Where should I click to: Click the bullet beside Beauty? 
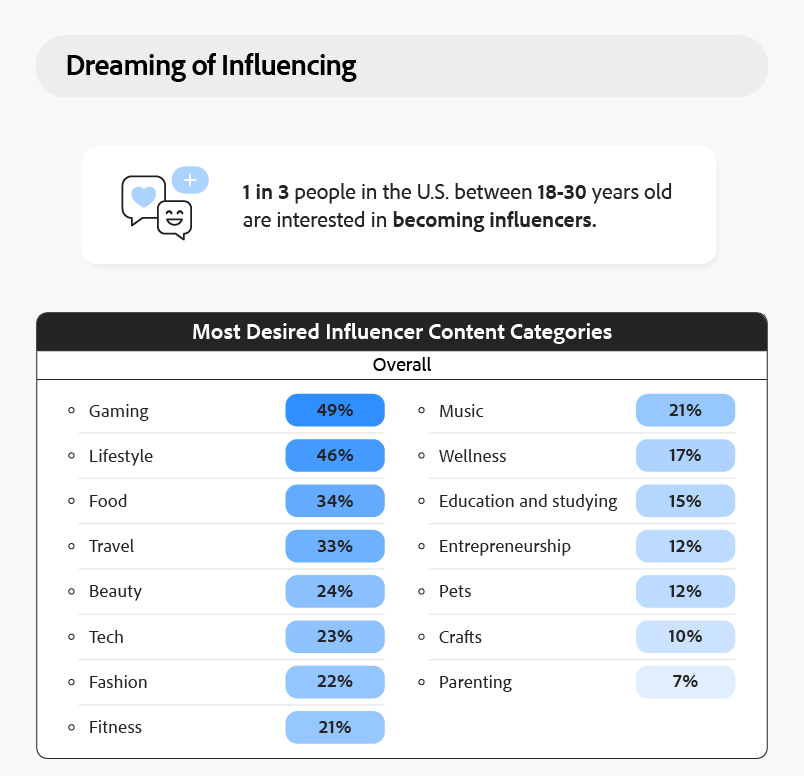click(71, 591)
